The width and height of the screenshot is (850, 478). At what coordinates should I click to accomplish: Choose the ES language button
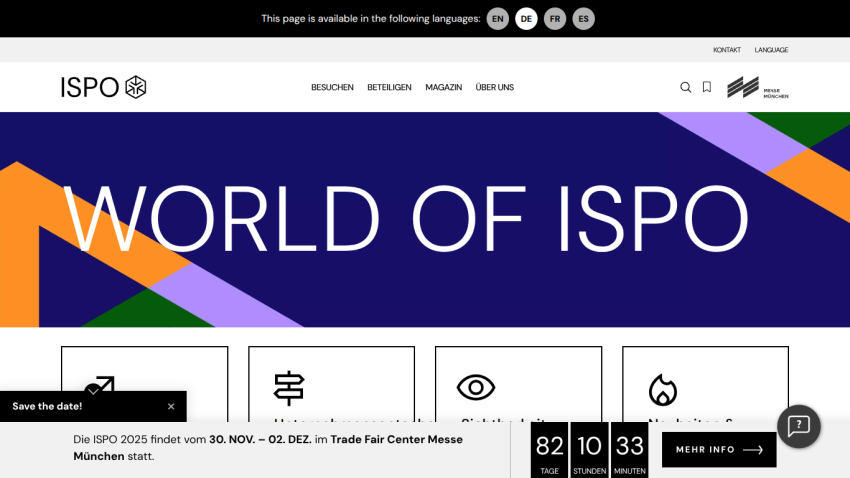click(x=583, y=19)
